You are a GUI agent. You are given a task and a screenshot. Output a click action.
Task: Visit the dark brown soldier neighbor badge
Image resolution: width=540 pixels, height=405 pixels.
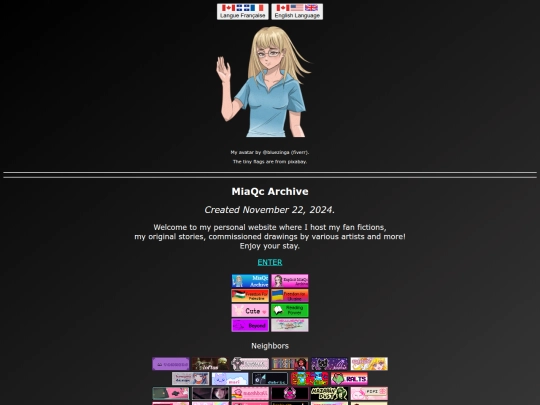(x=210, y=364)
